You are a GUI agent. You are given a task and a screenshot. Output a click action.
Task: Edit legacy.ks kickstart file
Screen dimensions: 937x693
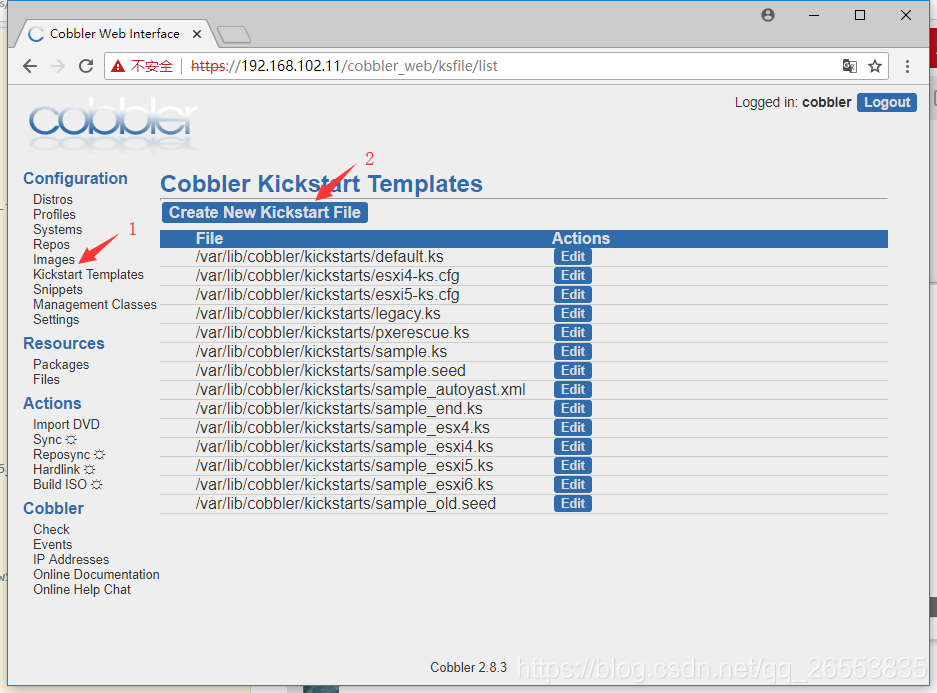(x=572, y=314)
